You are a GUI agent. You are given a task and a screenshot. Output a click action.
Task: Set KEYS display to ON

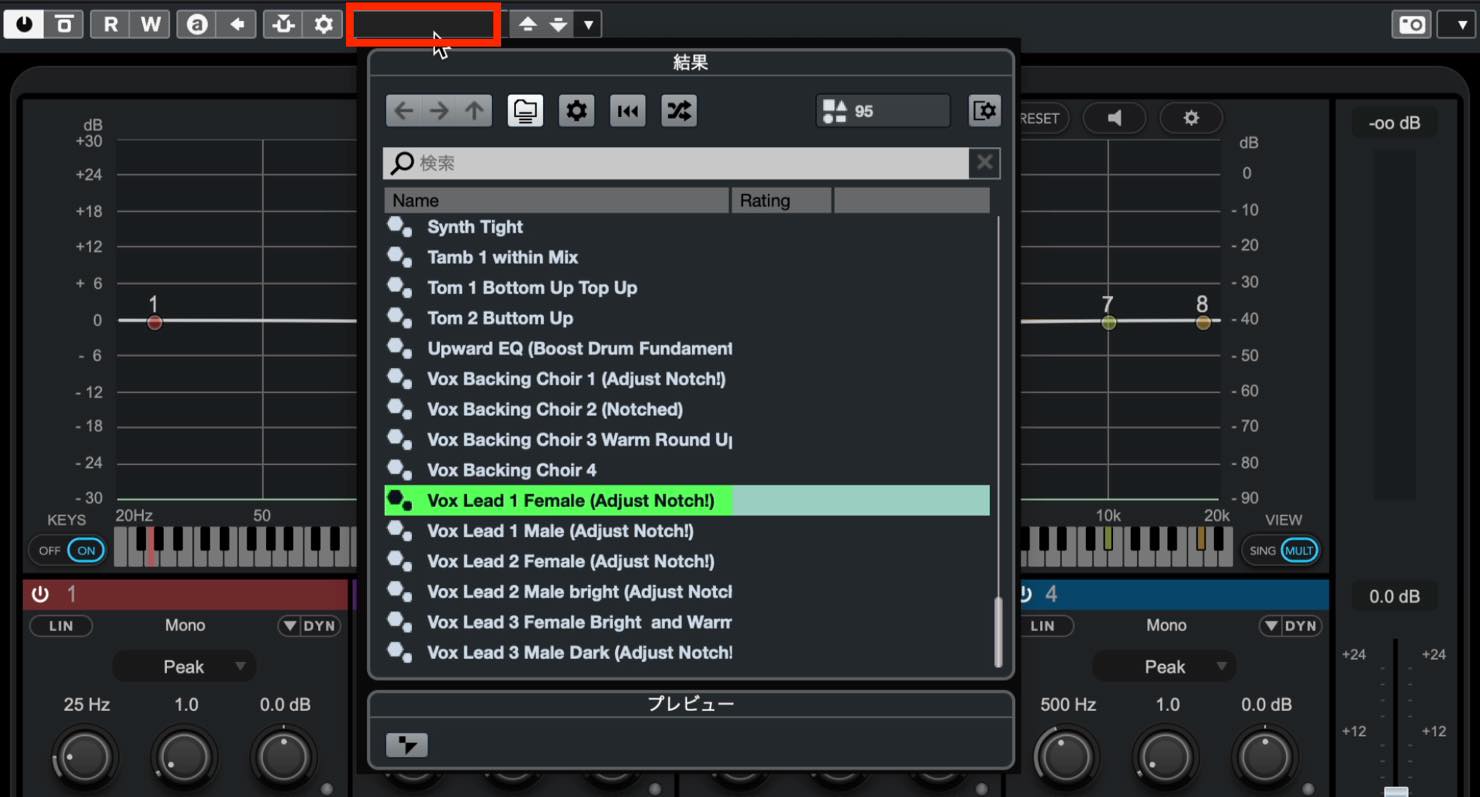[86, 550]
